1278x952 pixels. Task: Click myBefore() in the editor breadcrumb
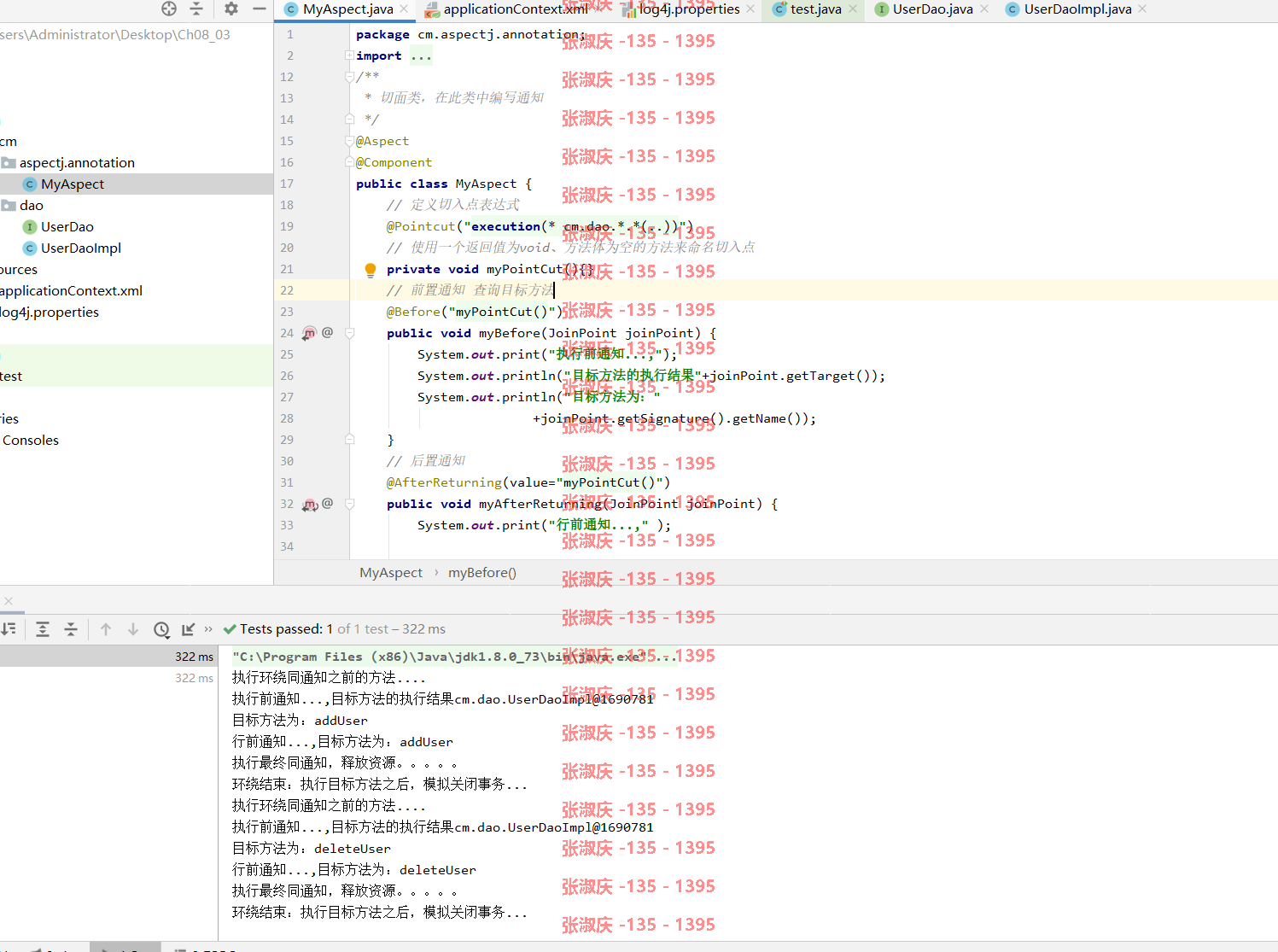[482, 573]
